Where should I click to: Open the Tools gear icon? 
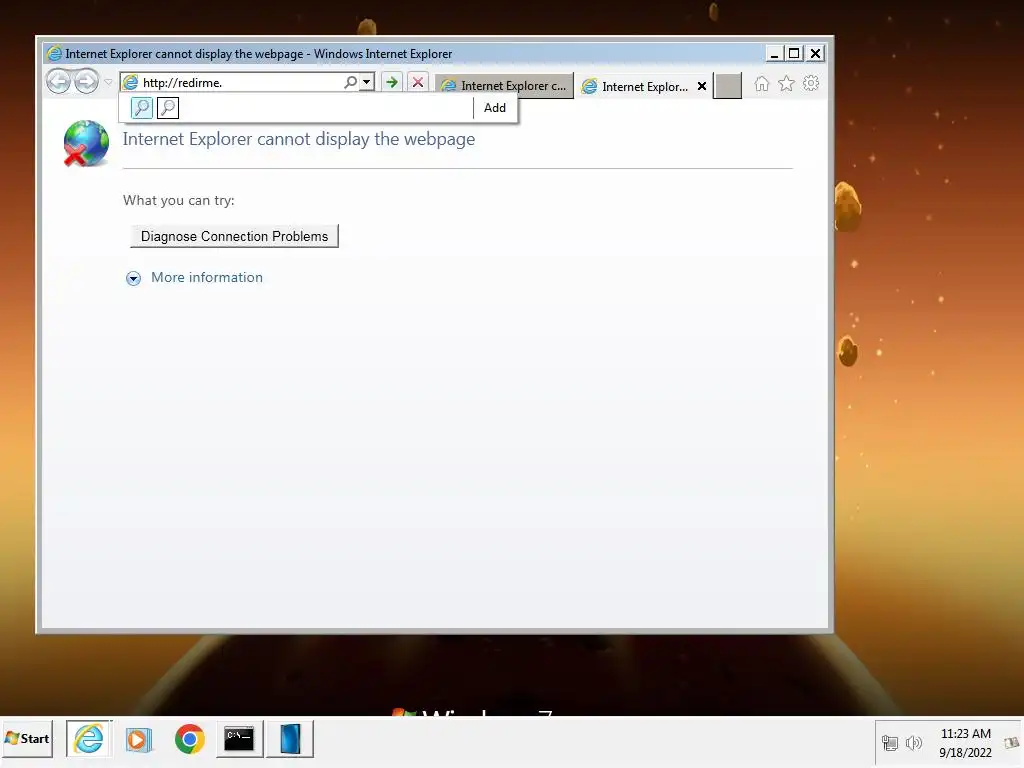[x=811, y=84]
